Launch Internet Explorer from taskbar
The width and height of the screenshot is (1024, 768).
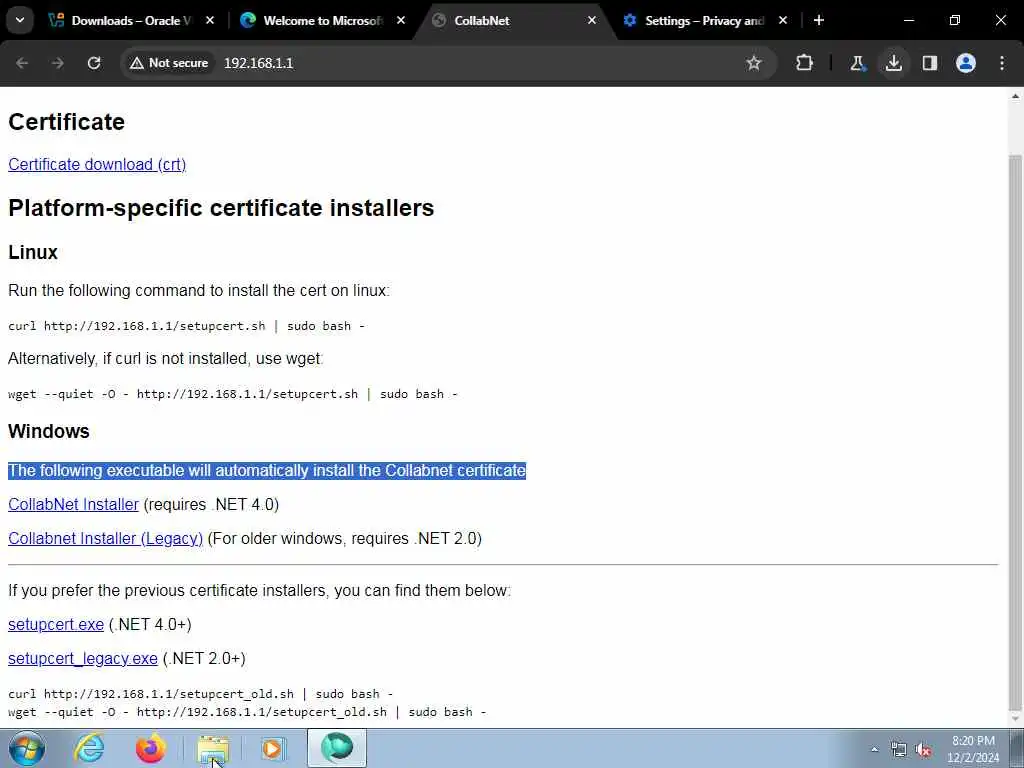pyautogui.click(x=89, y=748)
